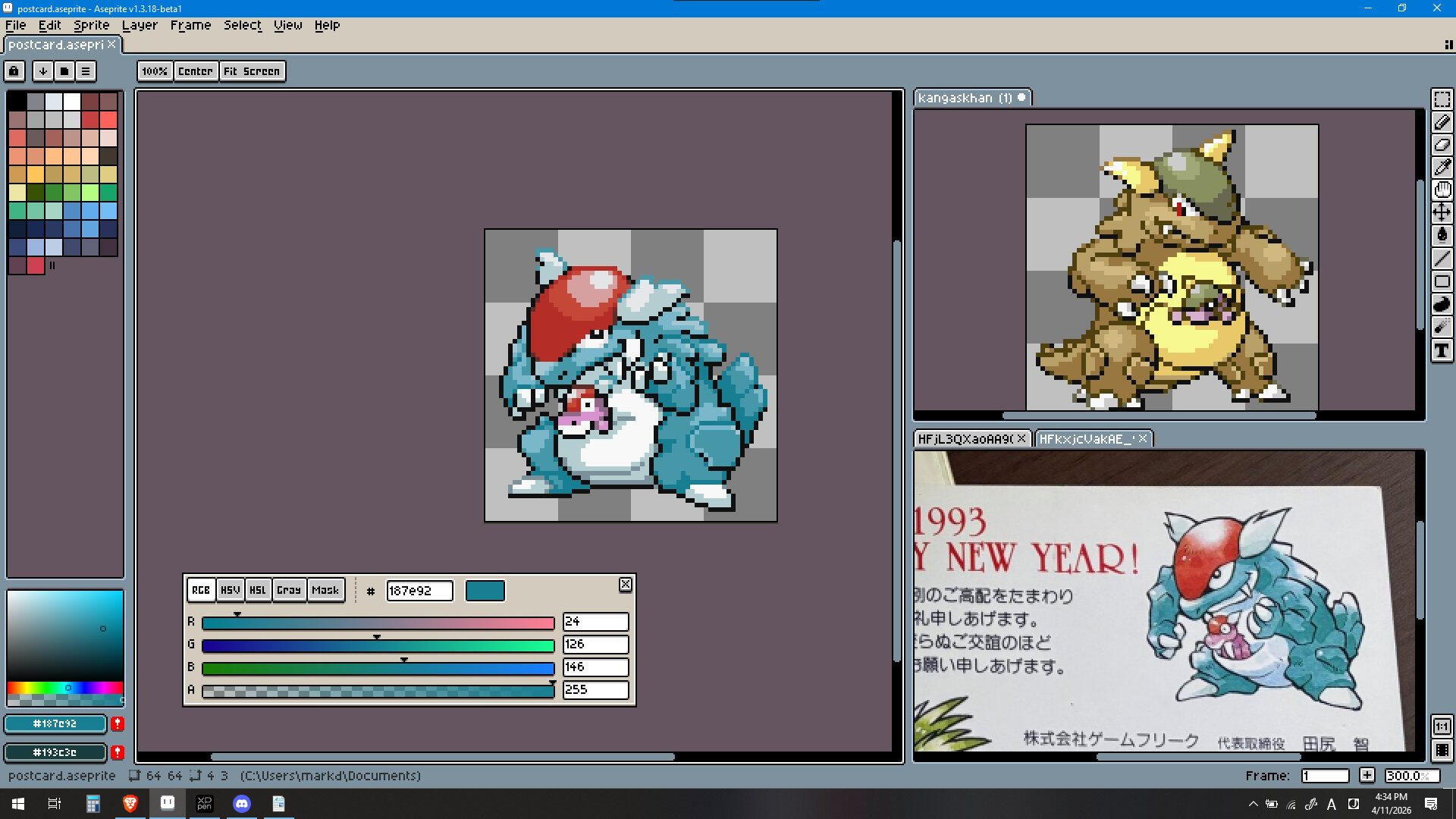Select the Text tool

(x=1442, y=350)
